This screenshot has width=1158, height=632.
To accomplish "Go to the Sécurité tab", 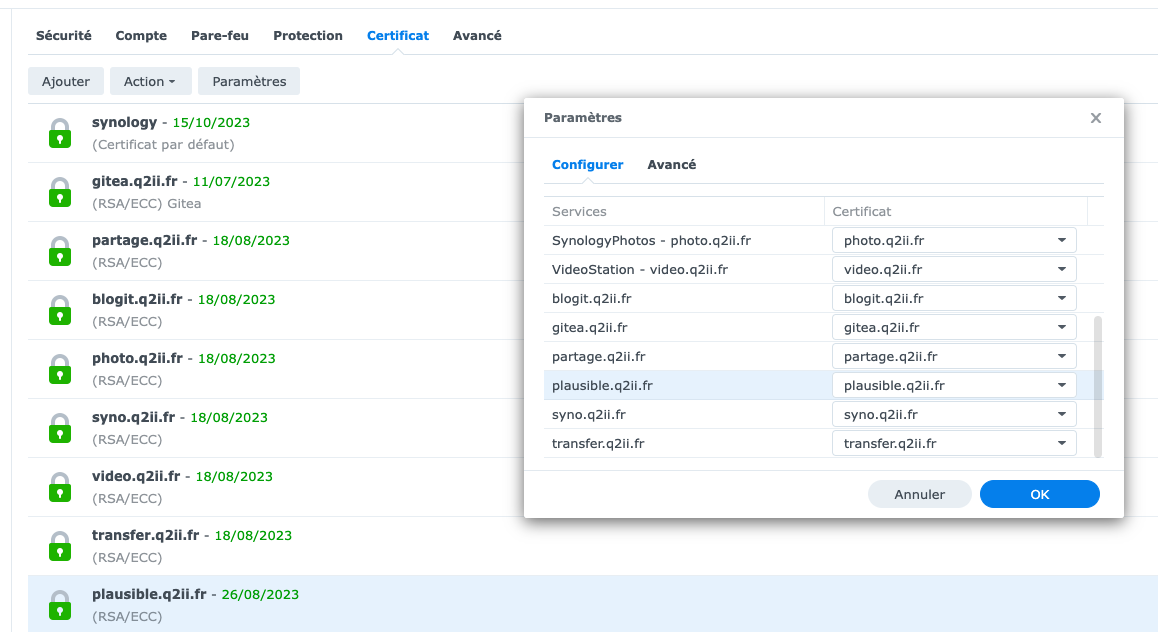I will 64,35.
